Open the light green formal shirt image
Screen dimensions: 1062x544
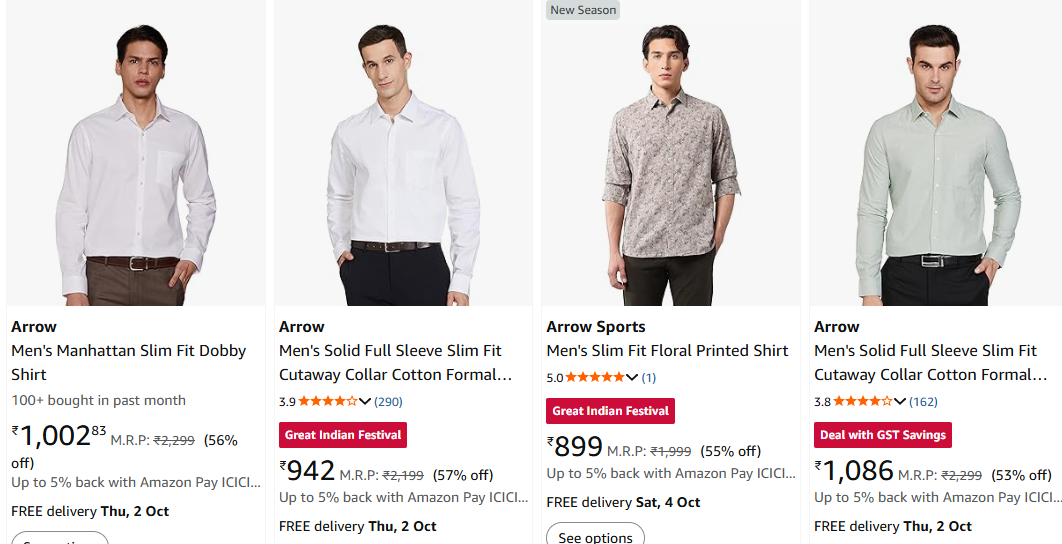938,165
